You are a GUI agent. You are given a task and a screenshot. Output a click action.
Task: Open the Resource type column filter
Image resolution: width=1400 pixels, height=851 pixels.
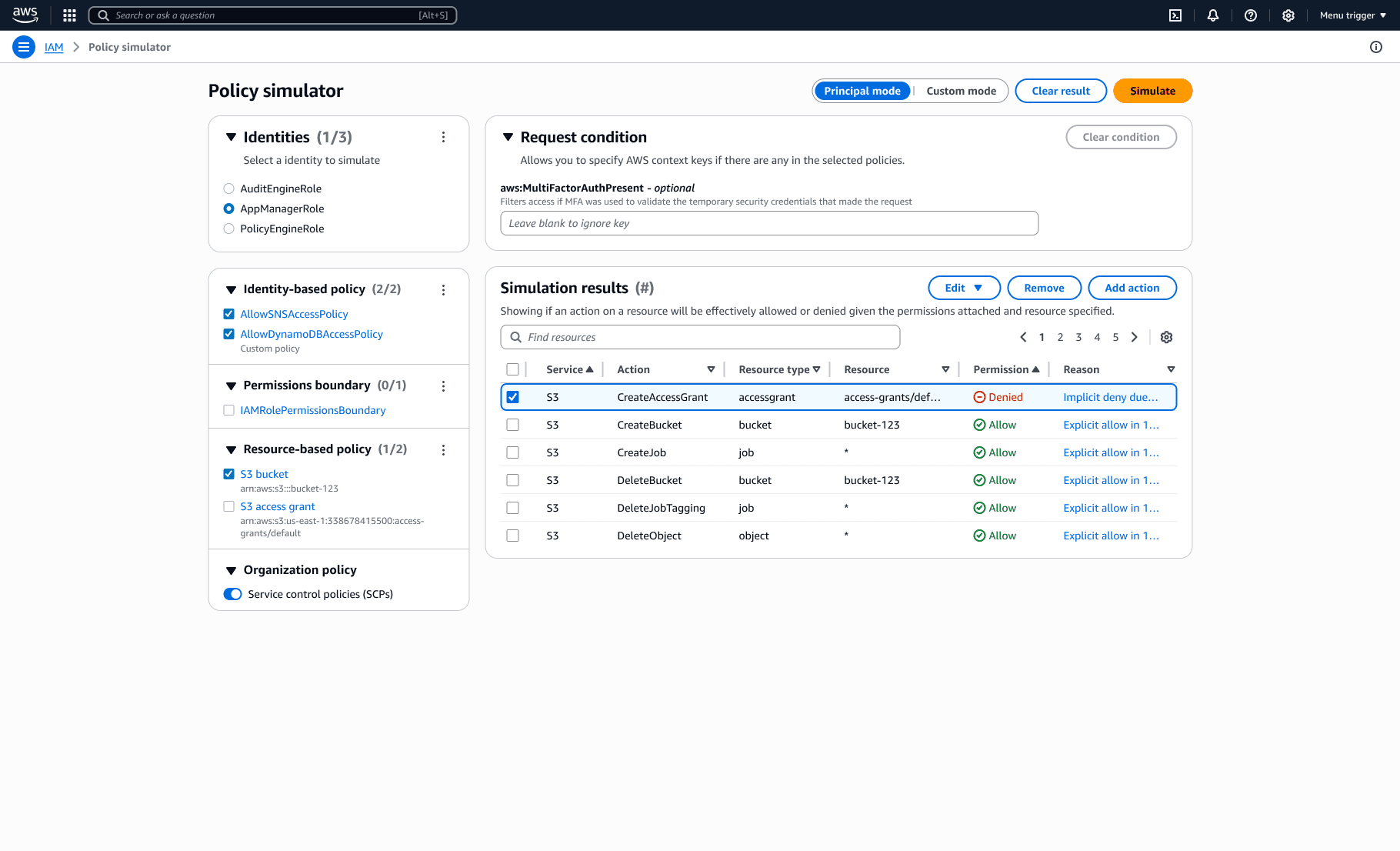816,369
